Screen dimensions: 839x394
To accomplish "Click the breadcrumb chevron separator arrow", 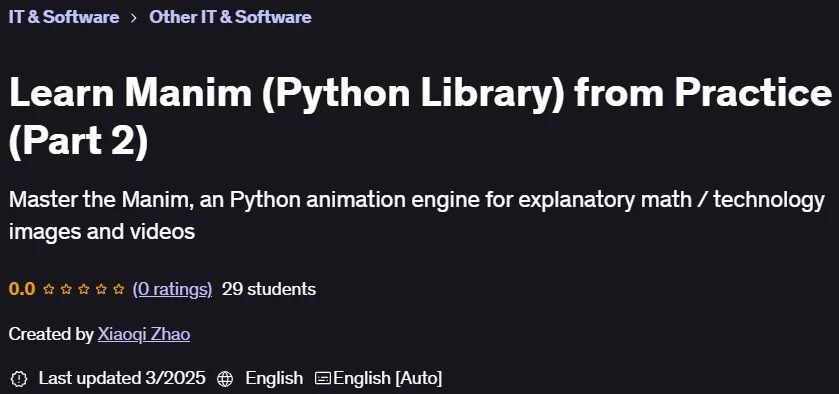I will (134, 18).
